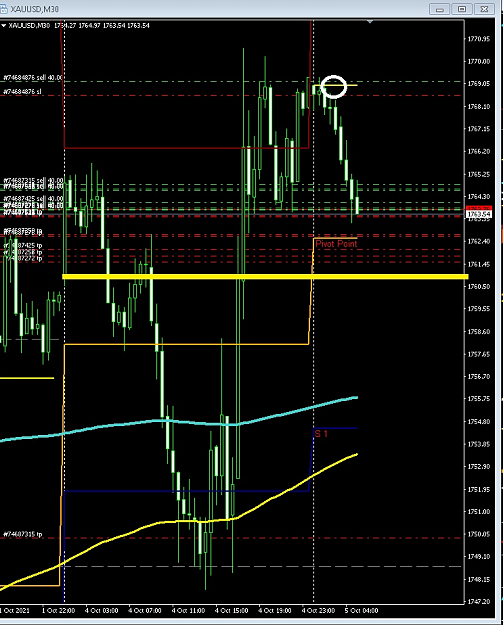Click time axis label 1 Oct 22:00
This screenshot has height=625, width=503.
point(59,610)
